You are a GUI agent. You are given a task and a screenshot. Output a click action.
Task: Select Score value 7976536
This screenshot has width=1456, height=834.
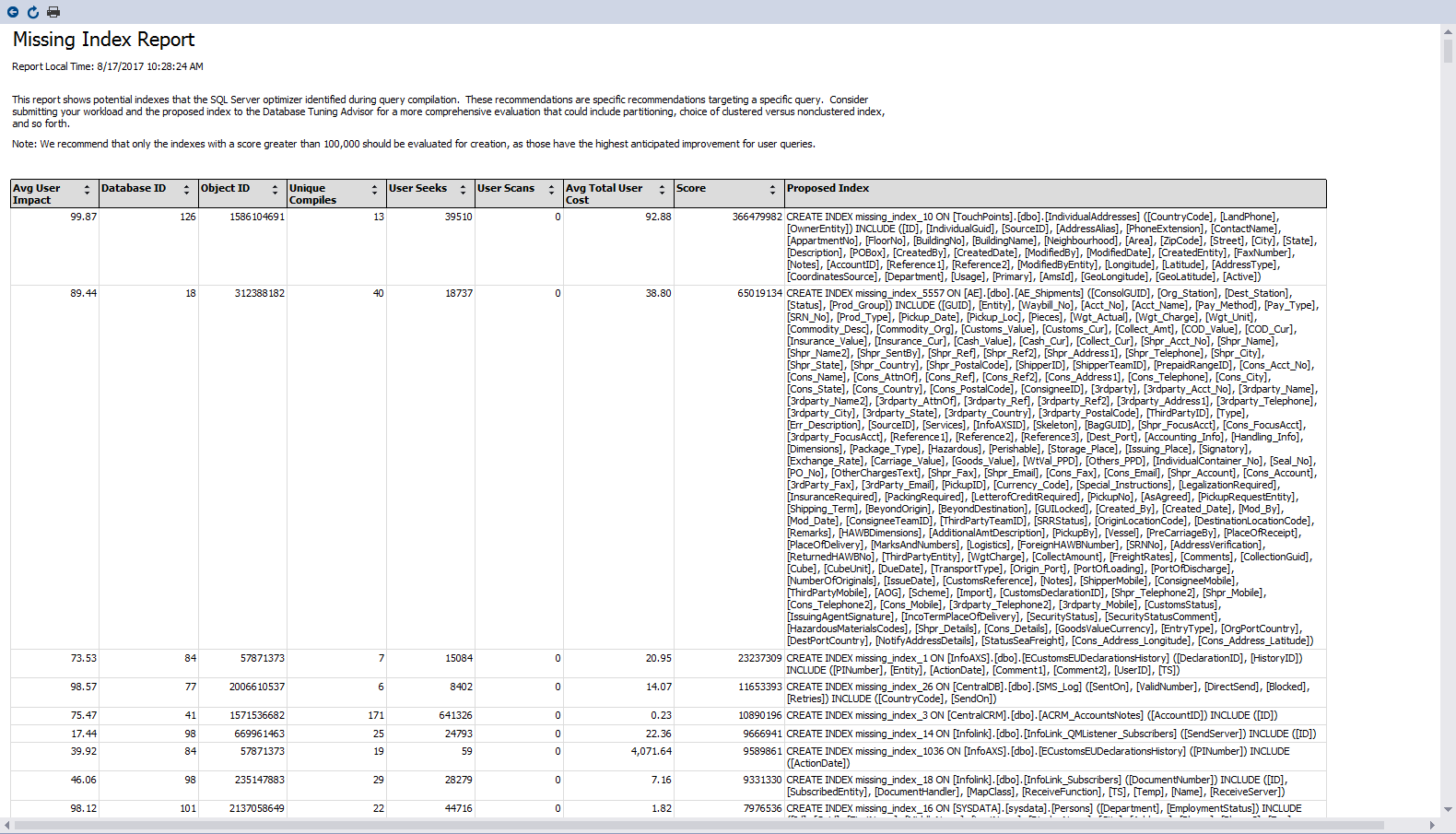click(763, 808)
